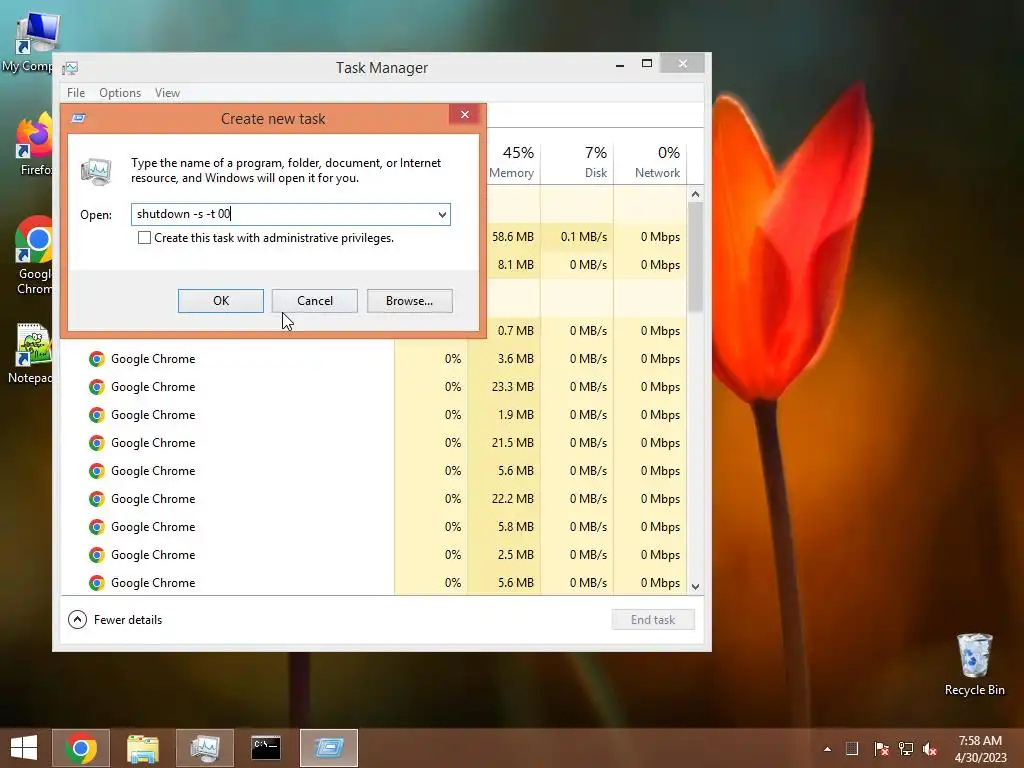Screen dimensions: 1024x768
Task: Sort processes by Network column
Action: point(650,161)
